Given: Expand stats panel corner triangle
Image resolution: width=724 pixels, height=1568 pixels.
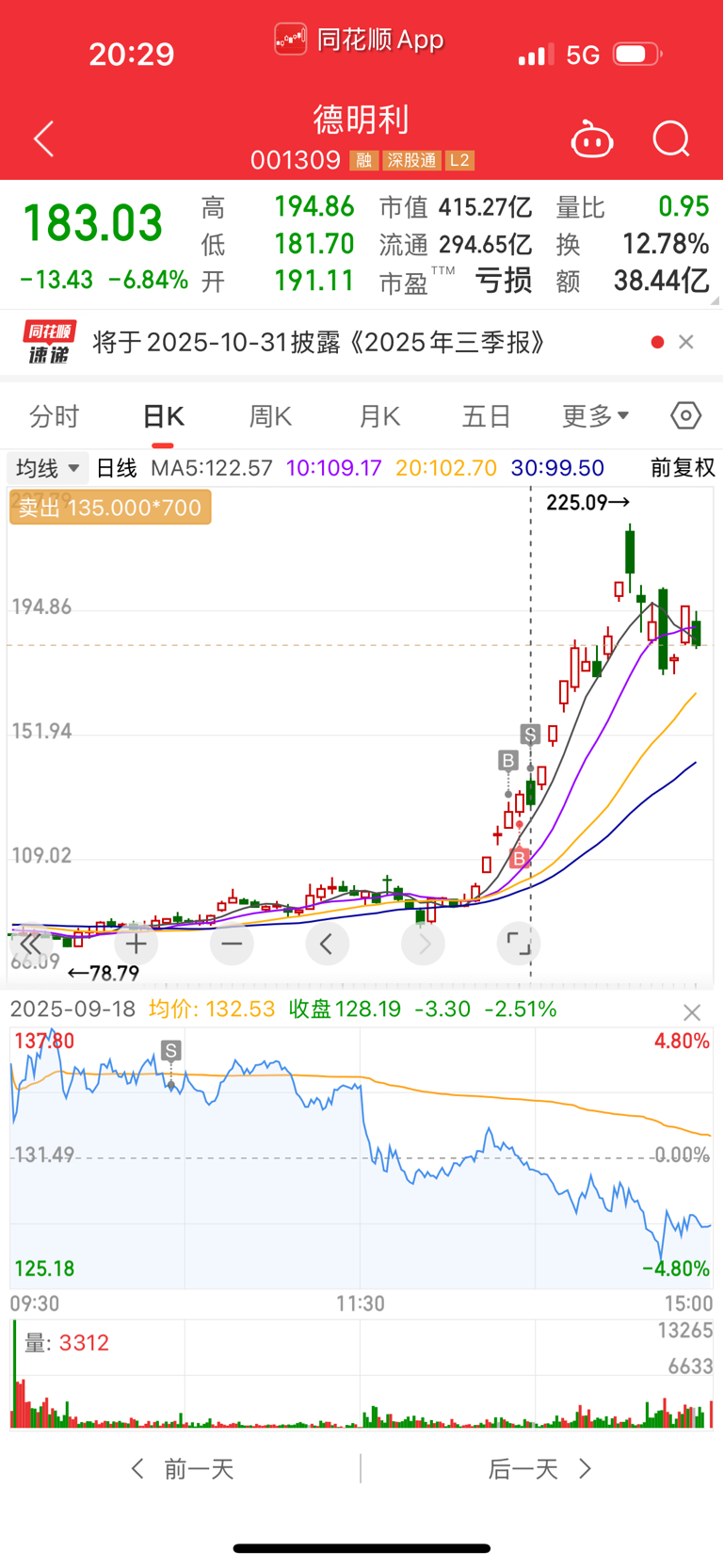Looking at the screenshot, I should tap(715, 300).
